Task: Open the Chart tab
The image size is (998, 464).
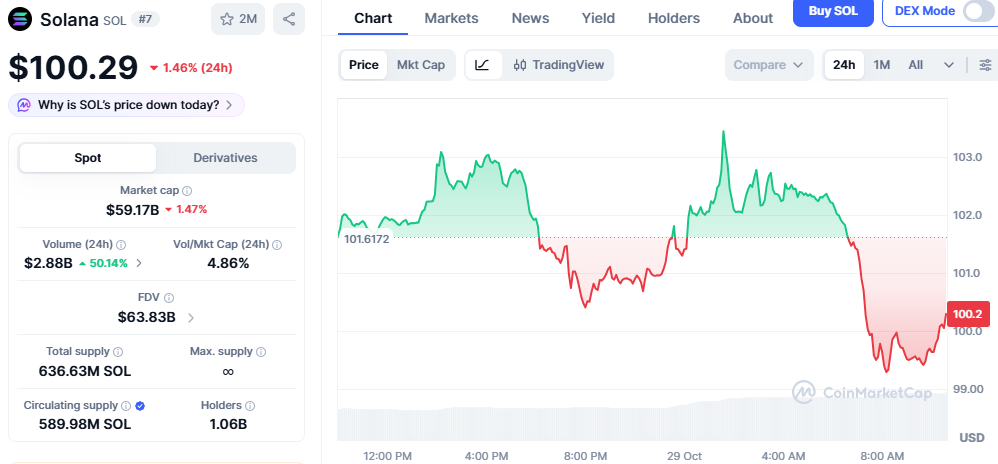Action: point(373,18)
